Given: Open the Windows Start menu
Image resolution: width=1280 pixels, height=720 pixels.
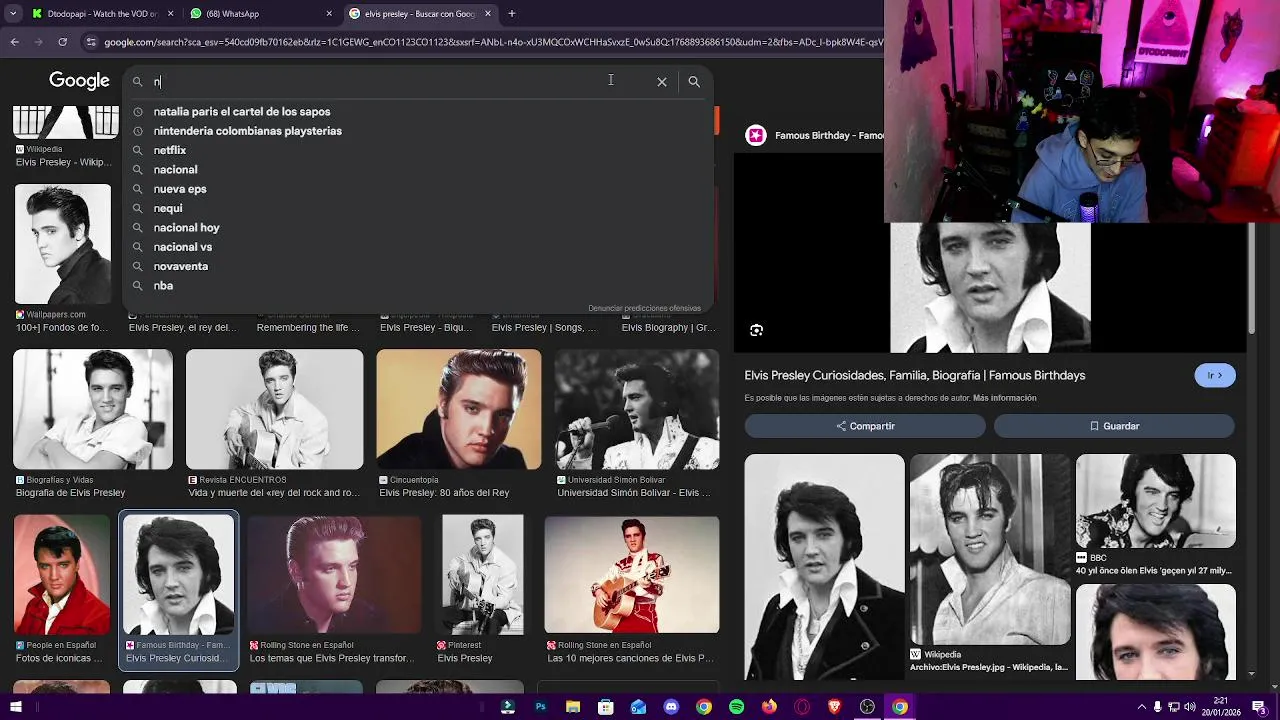Looking at the screenshot, I should (x=14, y=707).
